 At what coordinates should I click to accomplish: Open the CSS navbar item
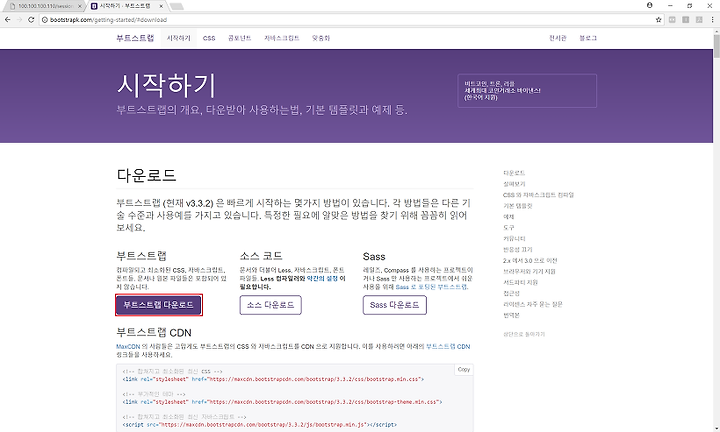209,38
